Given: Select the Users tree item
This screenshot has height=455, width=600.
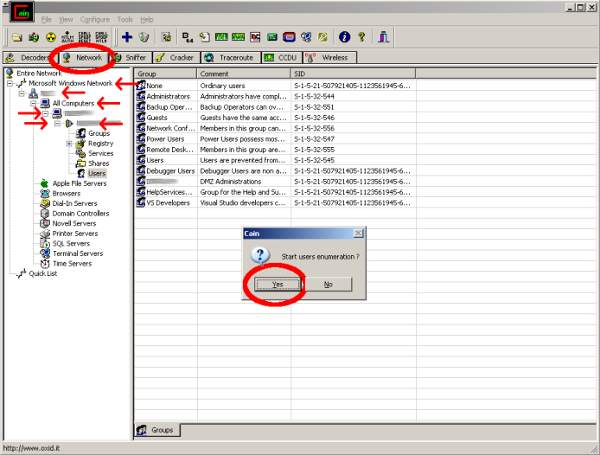Looking at the screenshot, I should point(97,173).
